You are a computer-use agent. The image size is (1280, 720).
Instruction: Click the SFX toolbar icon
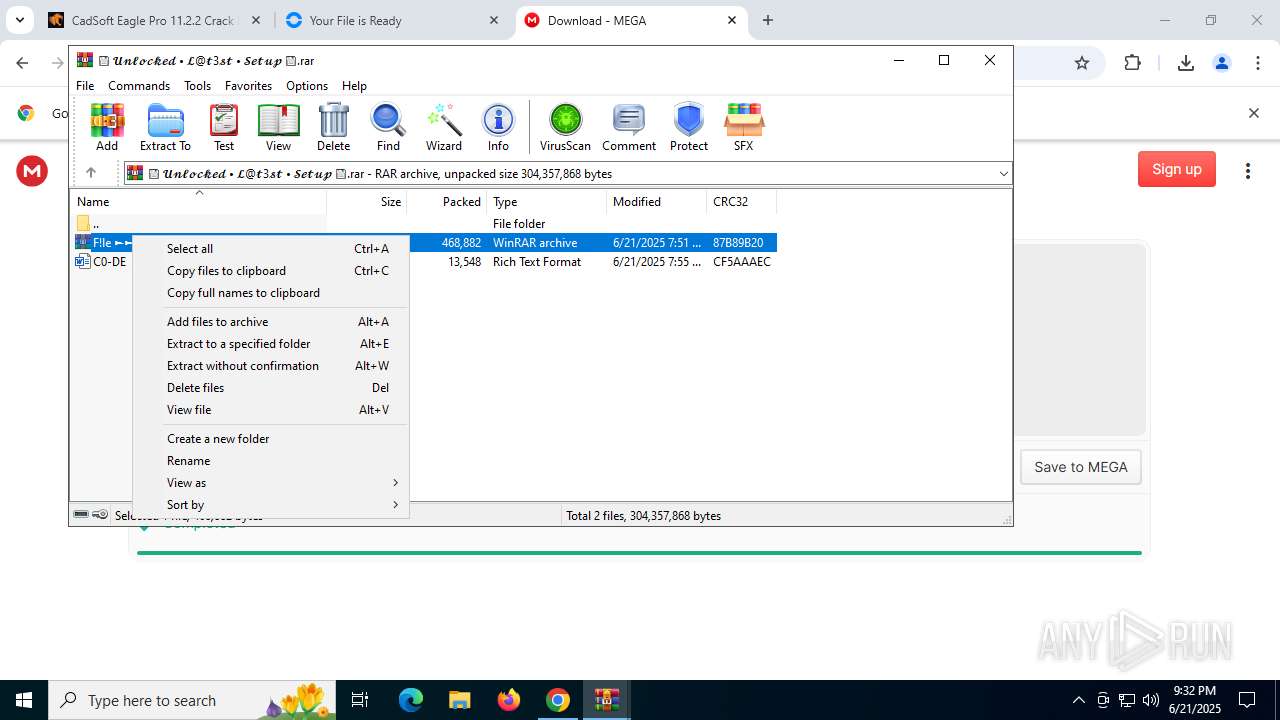pos(743,127)
